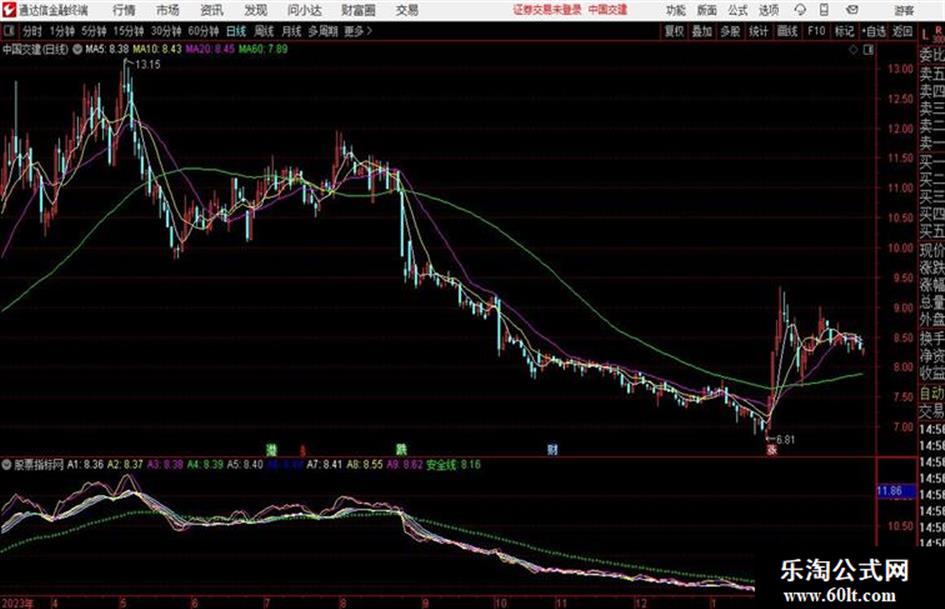
Task: Select the 周线 weekly period tab
Action: [264, 31]
